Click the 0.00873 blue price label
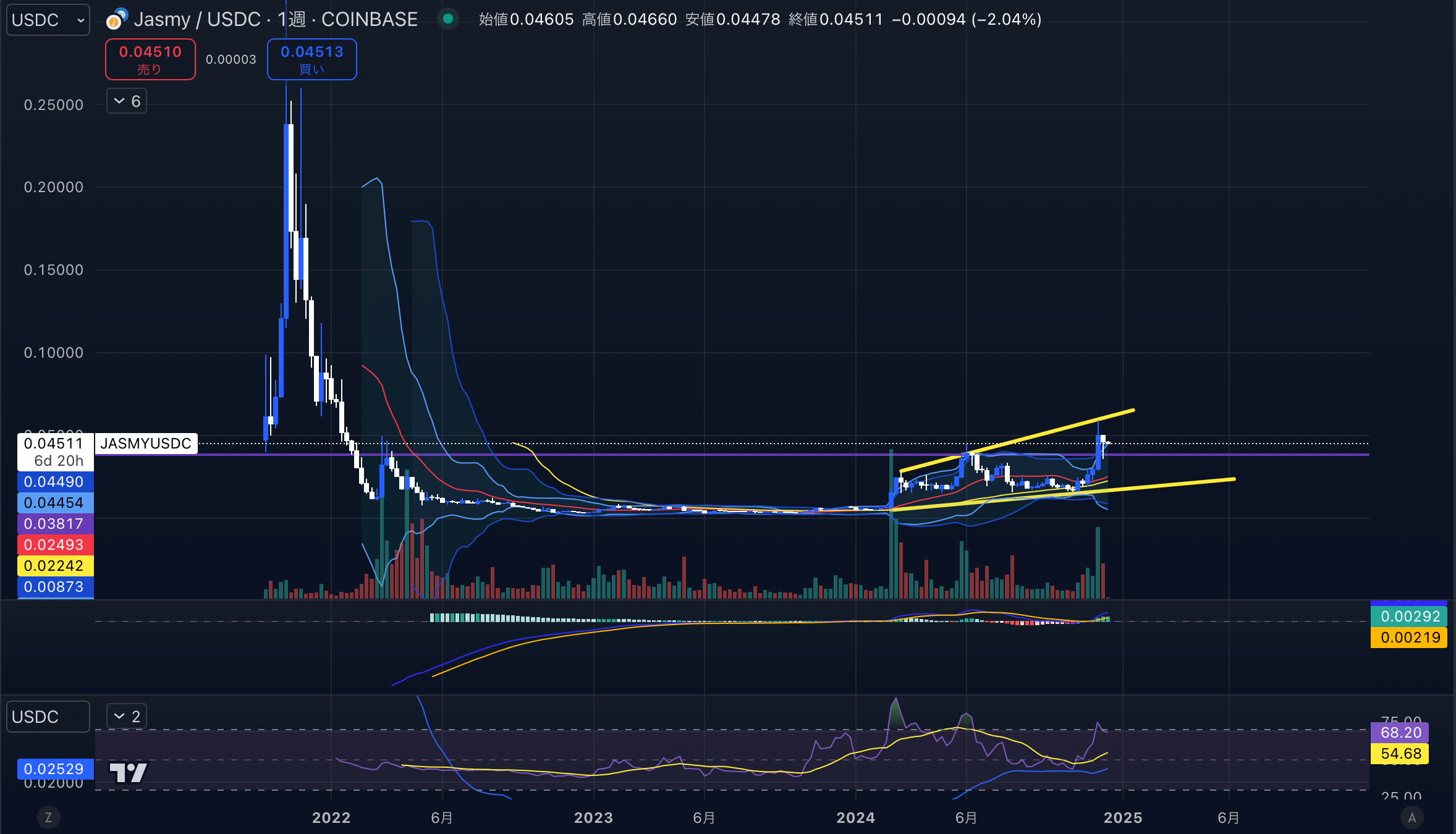Image resolution: width=1456 pixels, height=834 pixels. 55,587
